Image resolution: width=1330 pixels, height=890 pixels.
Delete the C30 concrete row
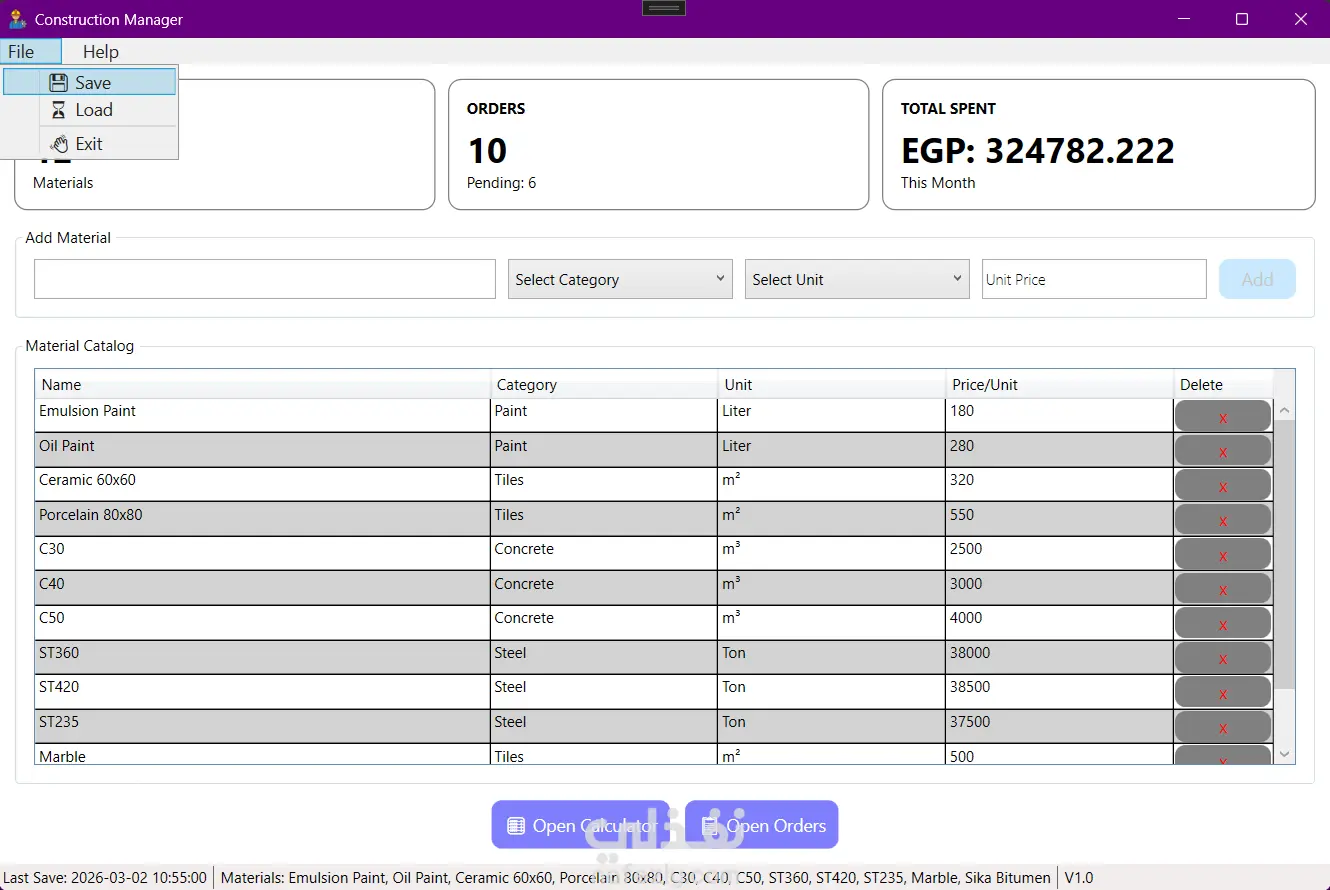coord(1223,554)
